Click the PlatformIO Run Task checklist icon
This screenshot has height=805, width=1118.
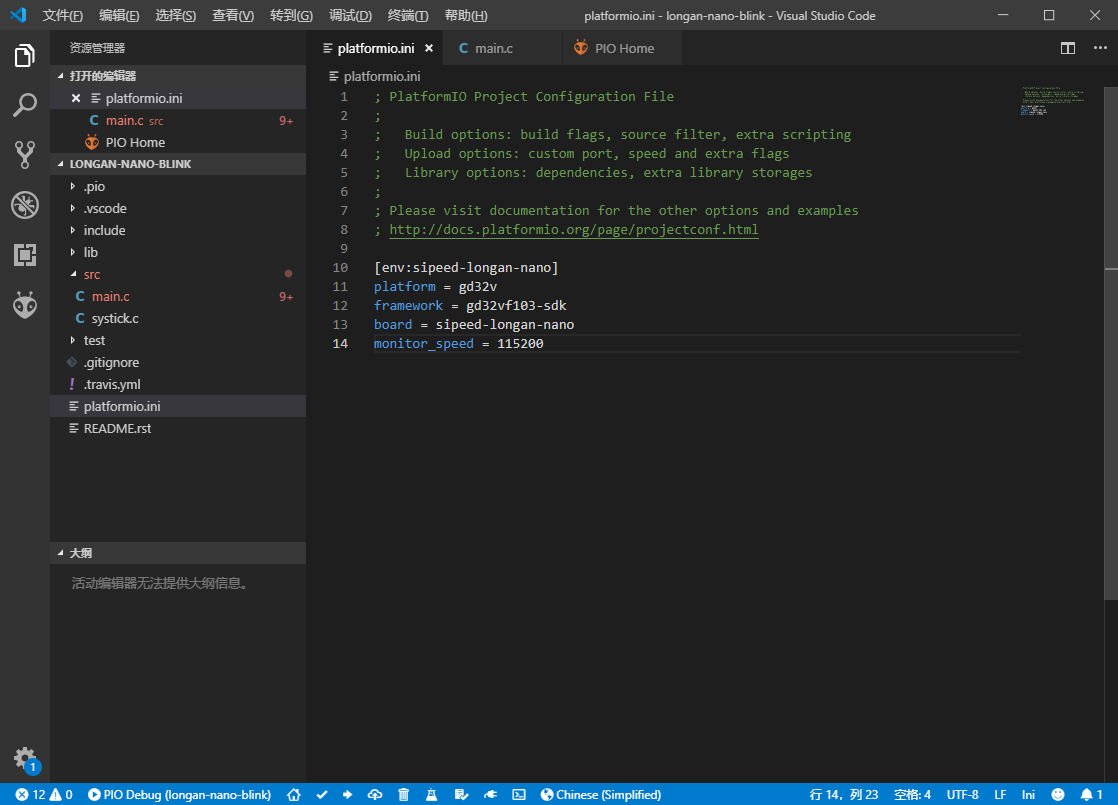[461, 794]
